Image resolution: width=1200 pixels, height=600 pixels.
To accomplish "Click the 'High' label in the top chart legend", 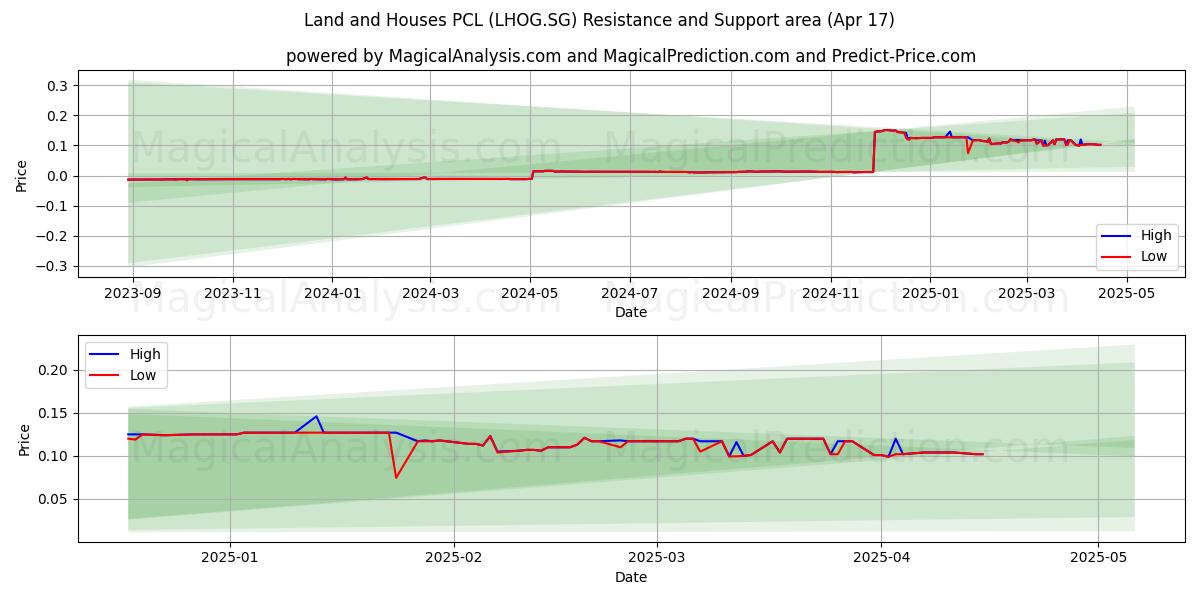I will point(1156,236).
